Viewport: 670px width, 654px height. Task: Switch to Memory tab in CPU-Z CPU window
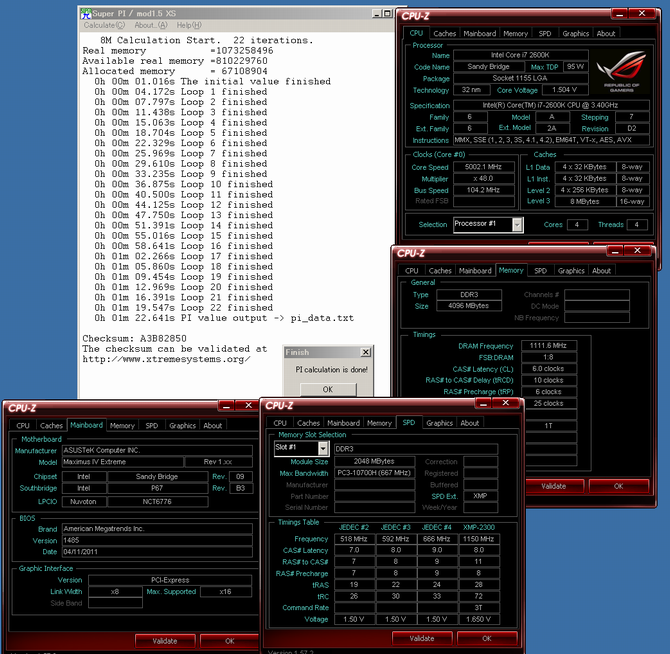(515, 34)
